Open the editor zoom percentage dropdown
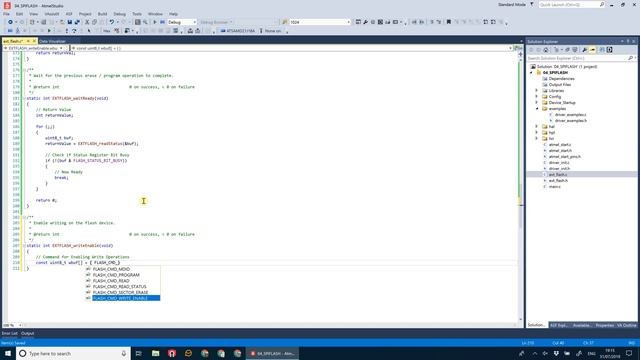640x360 pixels. 20,325
